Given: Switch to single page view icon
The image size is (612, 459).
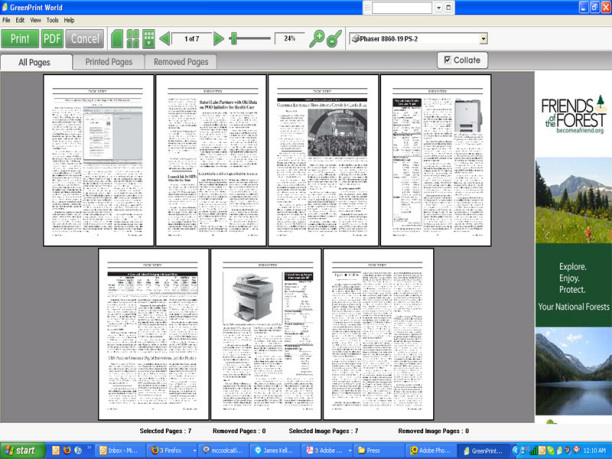Looking at the screenshot, I should click(x=117, y=39).
